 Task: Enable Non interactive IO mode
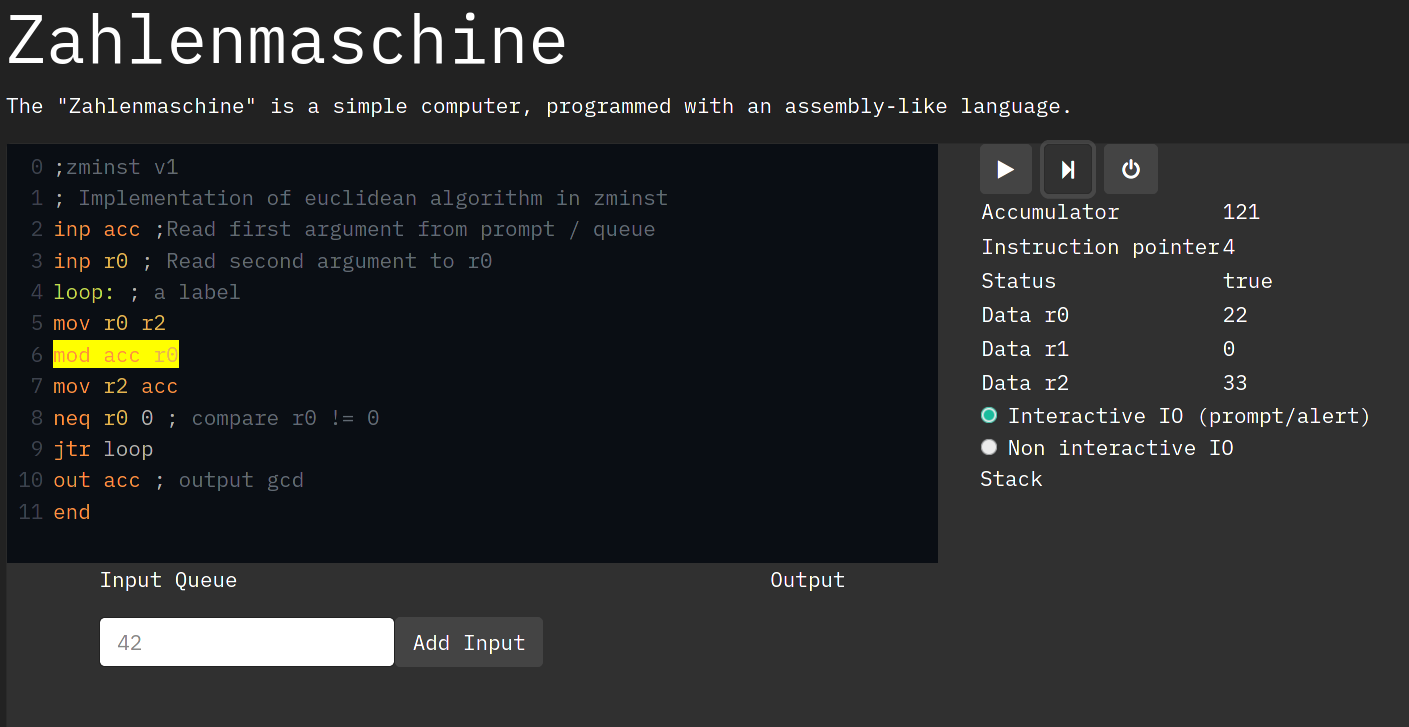pyautogui.click(x=990, y=447)
